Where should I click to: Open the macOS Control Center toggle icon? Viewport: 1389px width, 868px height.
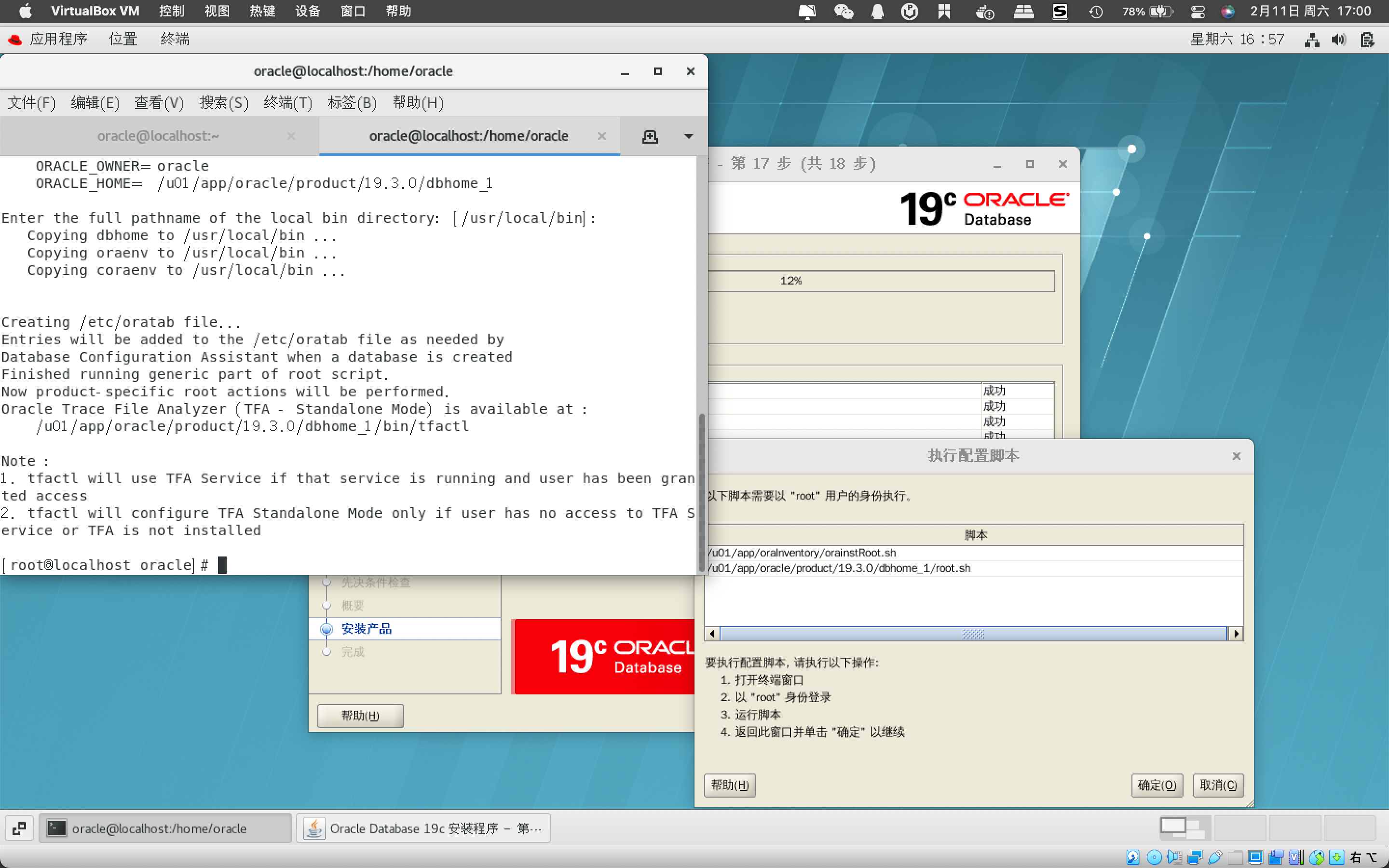(1198, 11)
